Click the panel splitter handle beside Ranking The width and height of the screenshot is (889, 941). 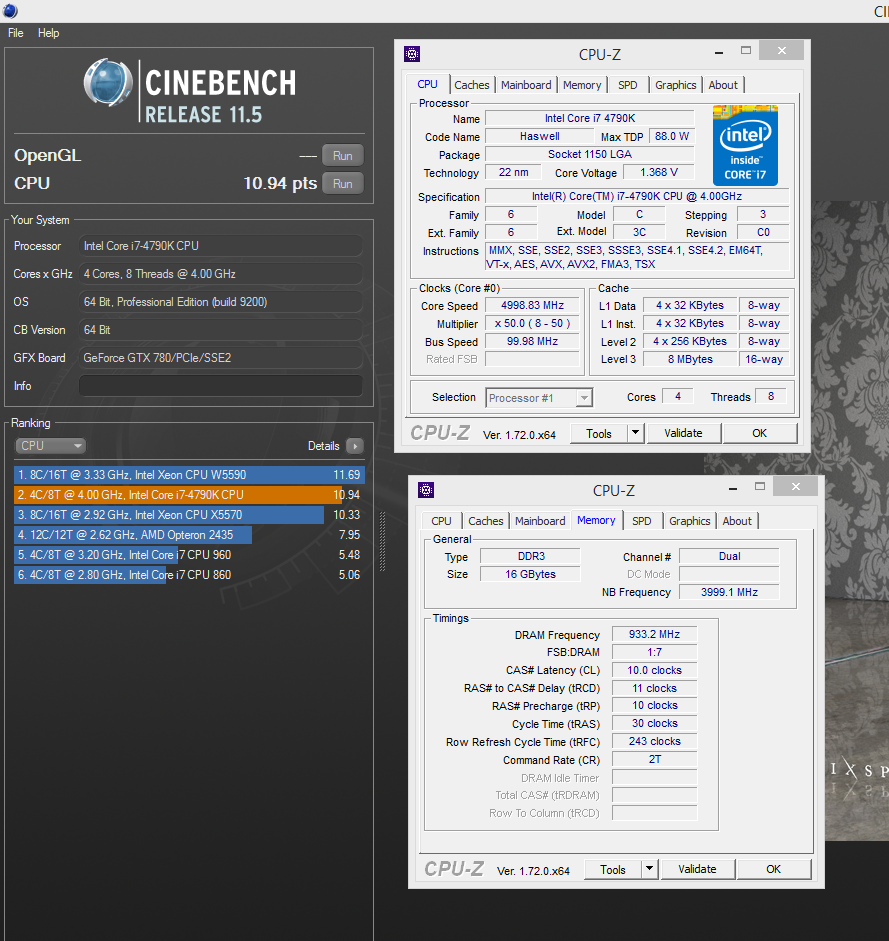pos(382,541)
